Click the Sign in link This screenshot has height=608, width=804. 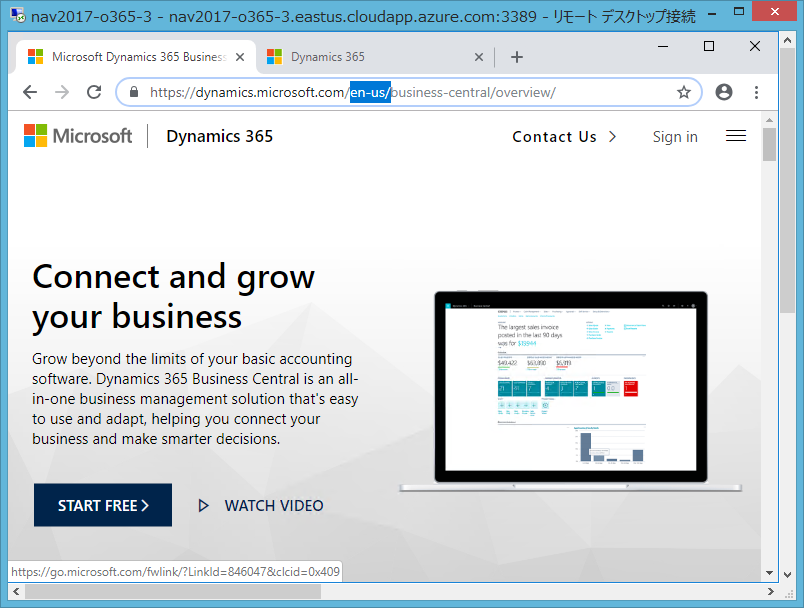tap(675, 137)
